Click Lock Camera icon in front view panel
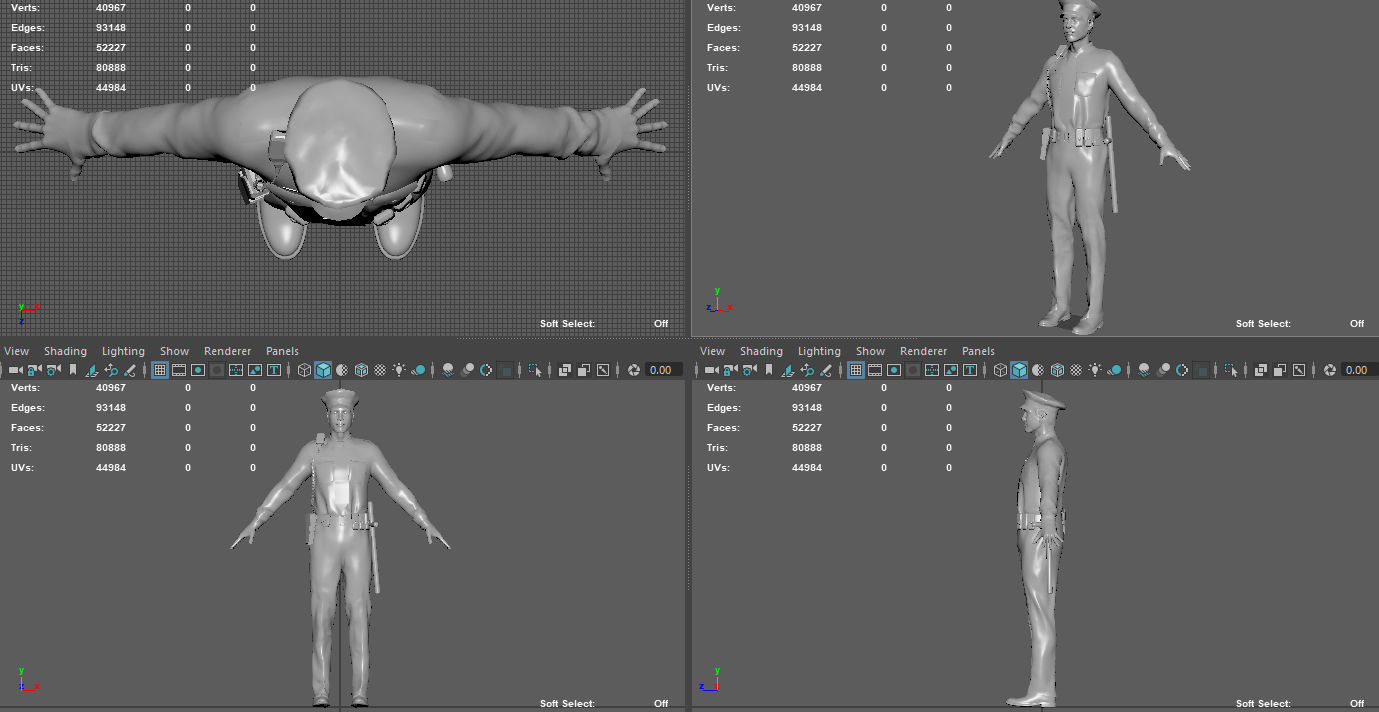1379x712 pixels. tap(34, 370)
